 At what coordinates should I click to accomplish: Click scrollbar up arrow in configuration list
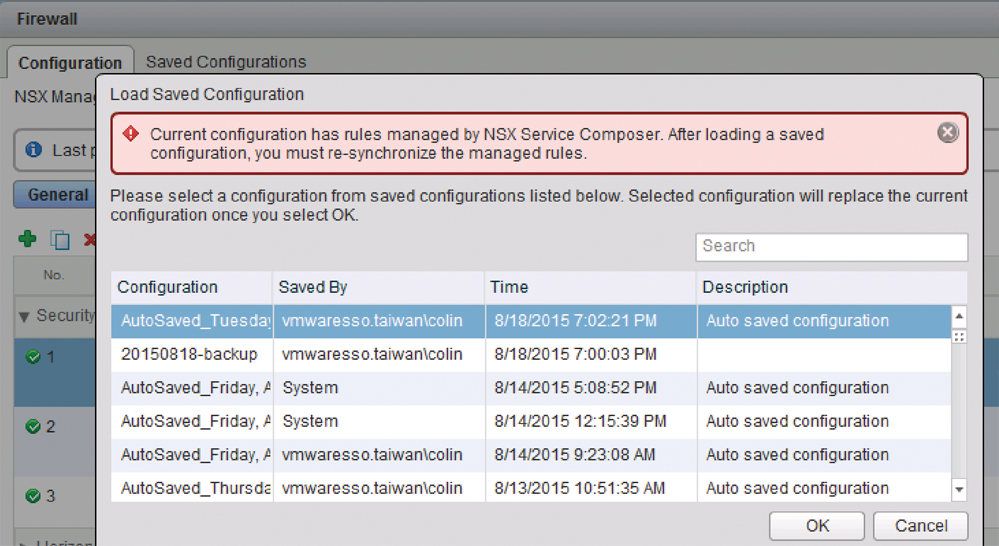point(959,316)
